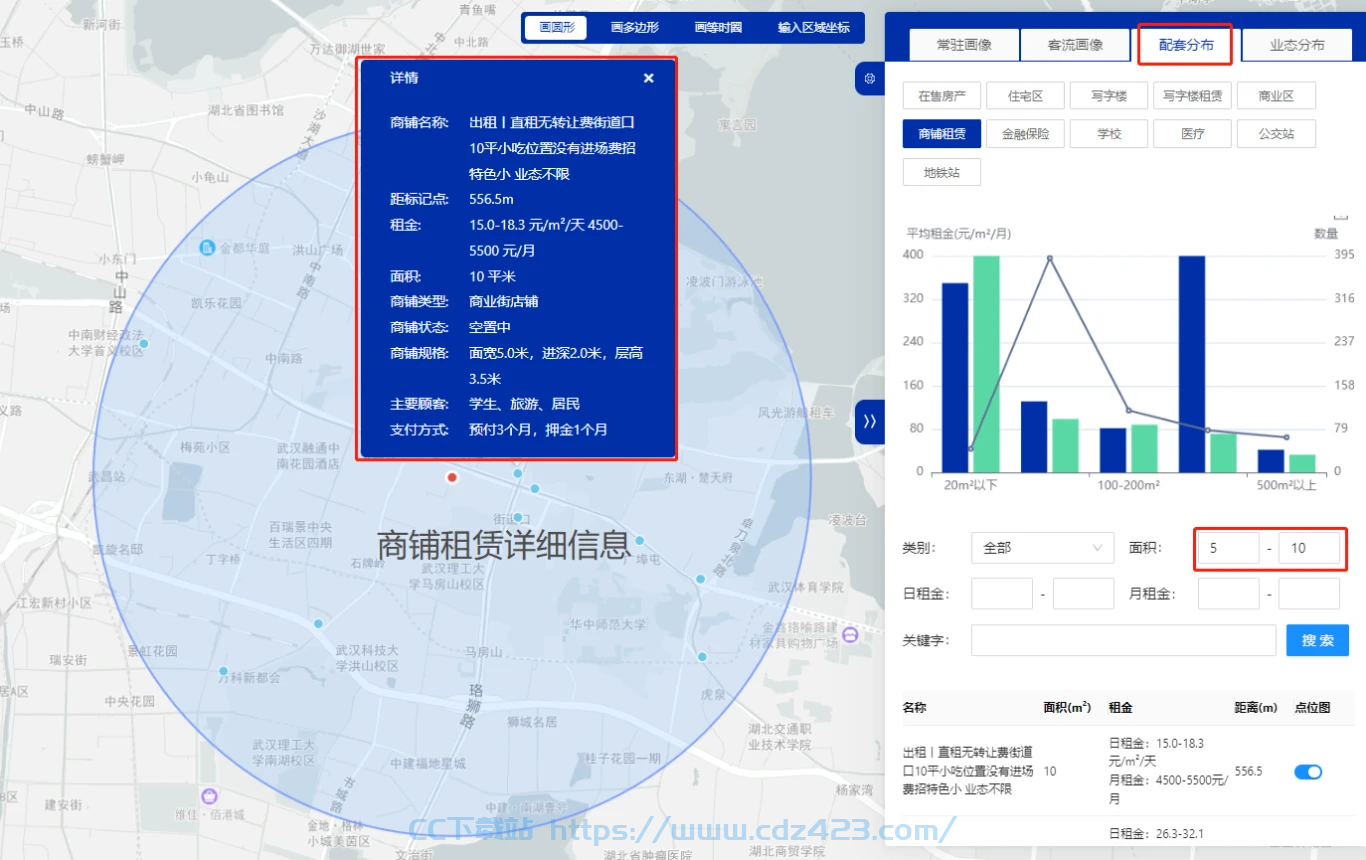This screenshot has height=860, width=1366.
Task: Switch to the 客流画像 tab
Action: [x=1075, y=45]
